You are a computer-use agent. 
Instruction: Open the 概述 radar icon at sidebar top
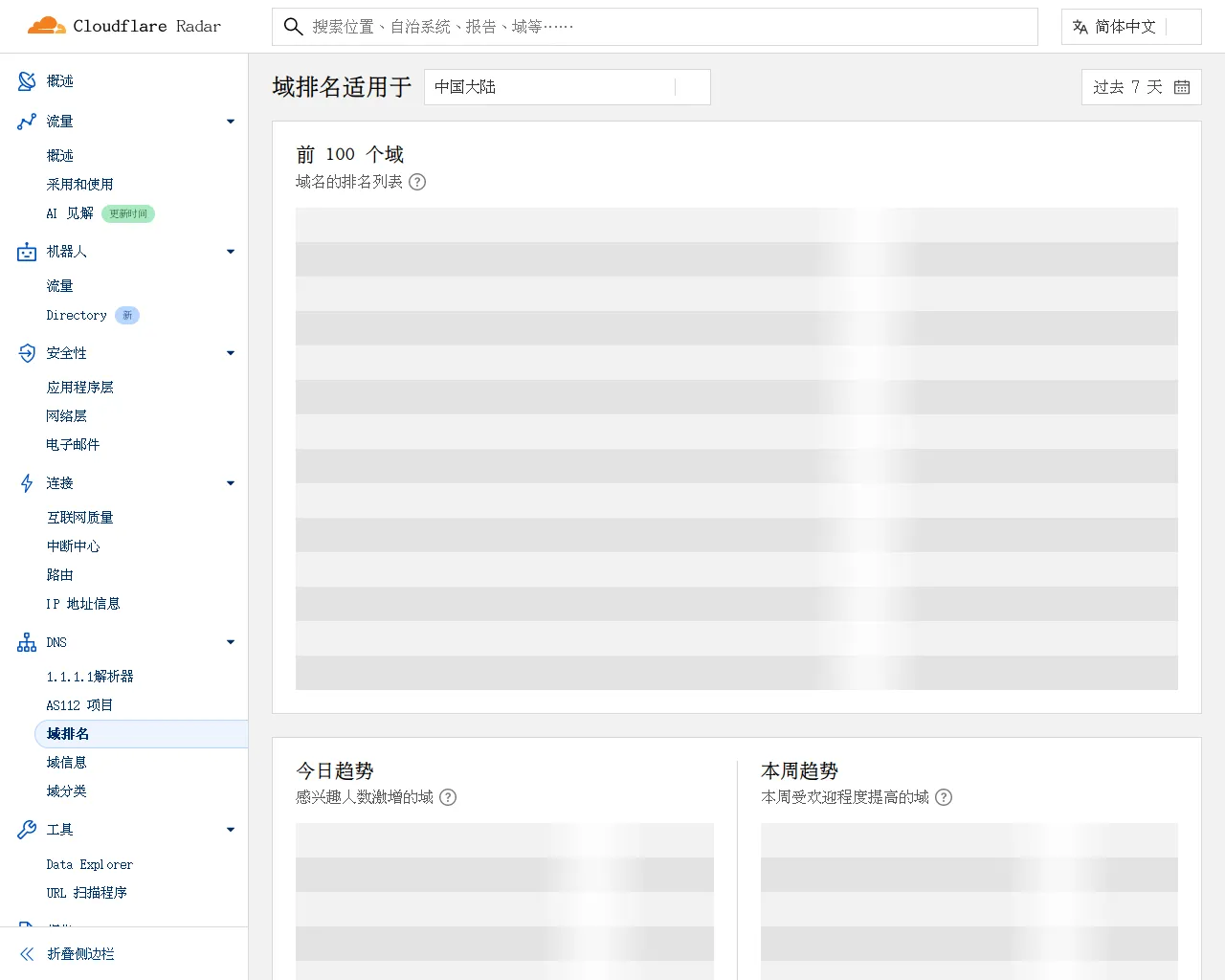27,81
